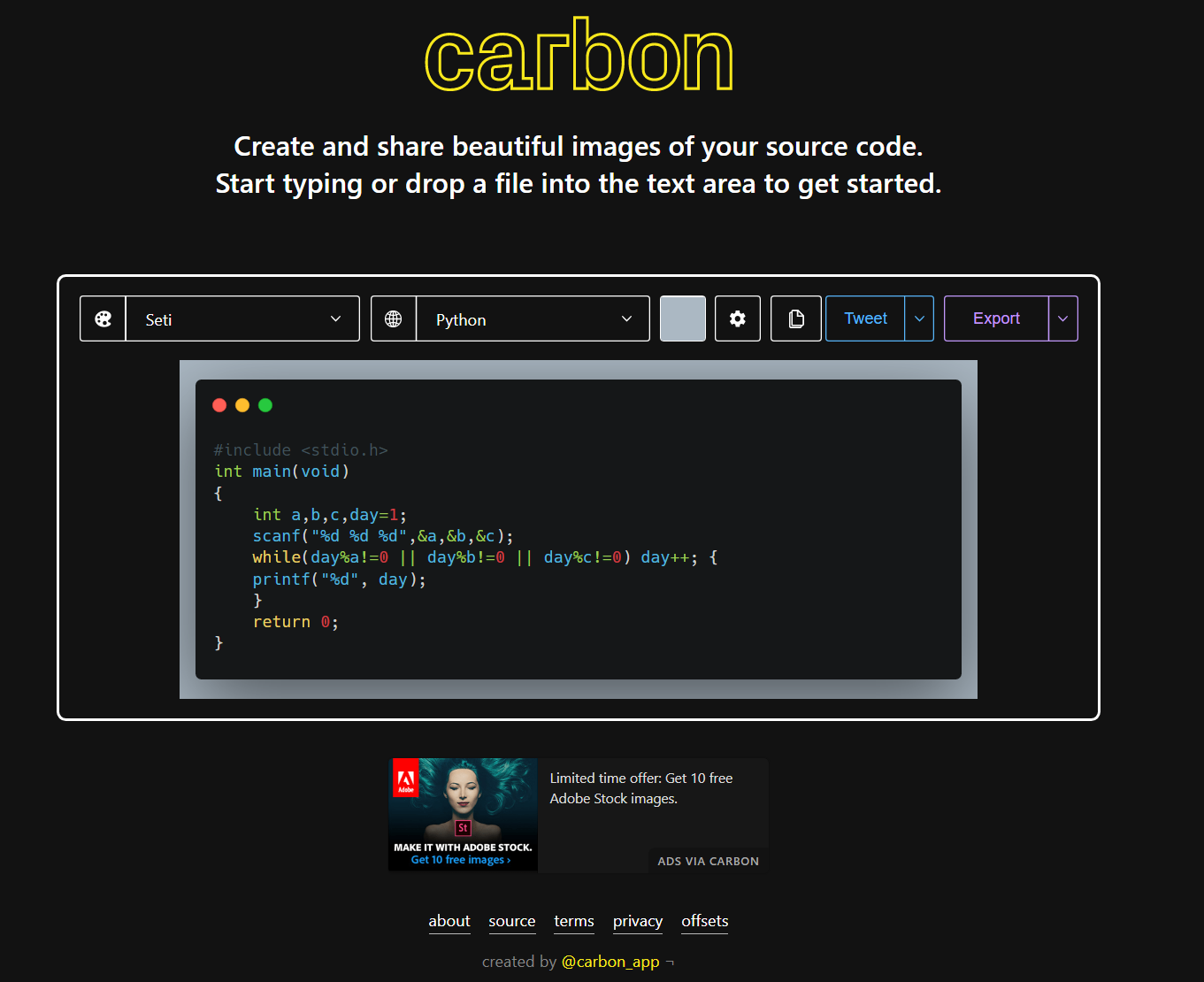This screenshot has width=1204, height=982.
Task: Click the theme palette icon
Action: coord(104,319)
